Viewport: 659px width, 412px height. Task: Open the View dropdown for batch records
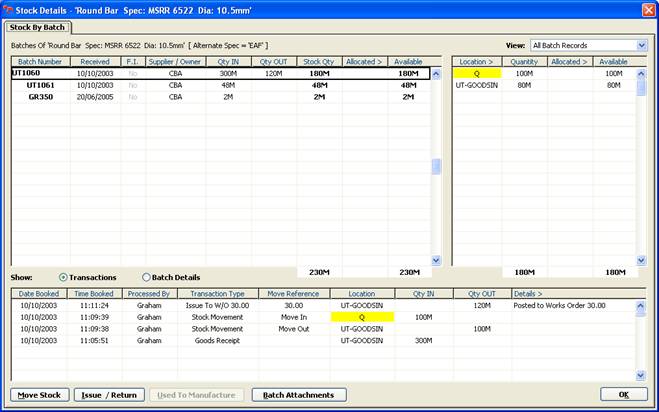tap(641, 45)
